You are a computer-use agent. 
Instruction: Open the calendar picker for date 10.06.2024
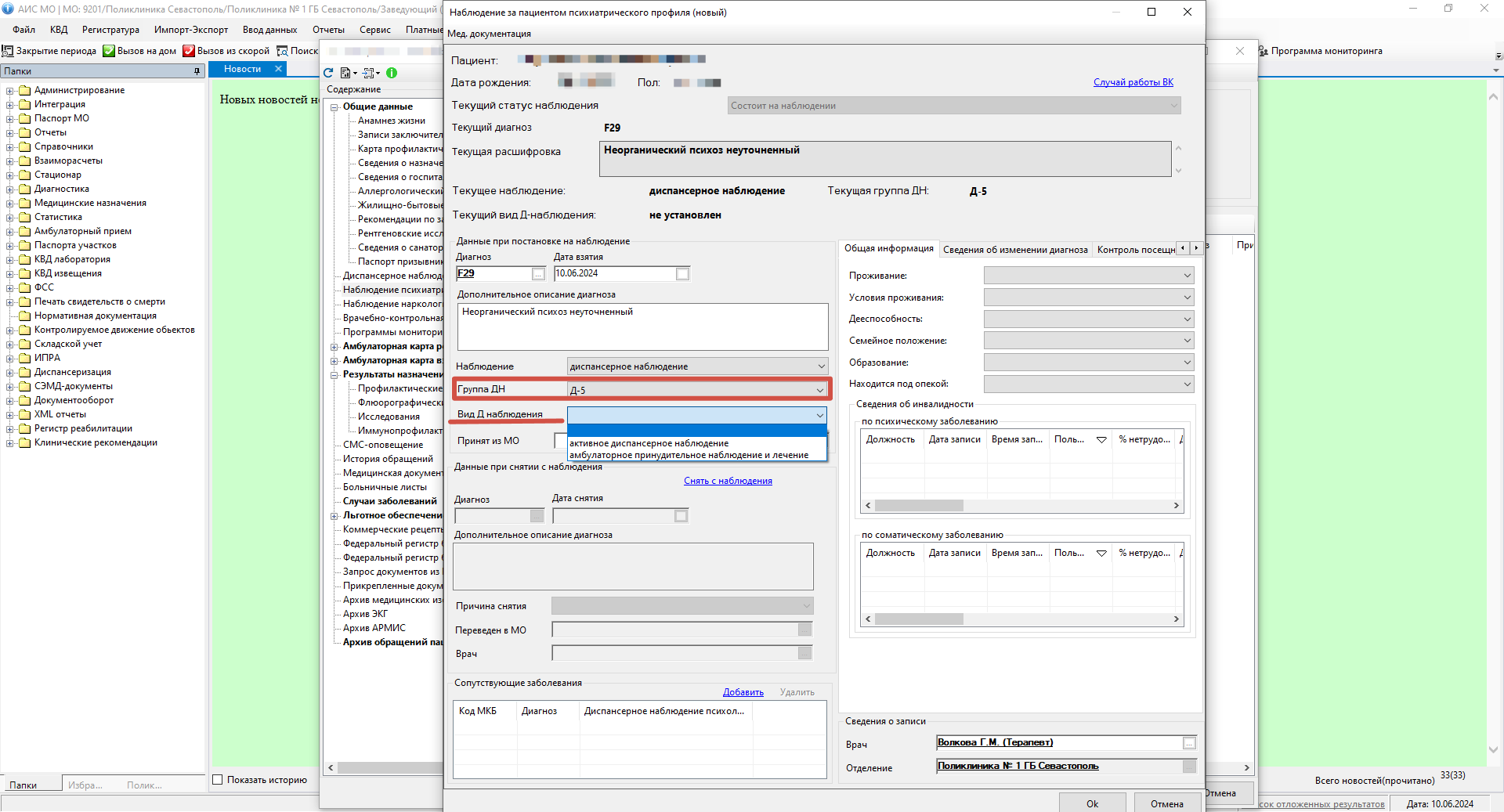click(x=682, y=274)
